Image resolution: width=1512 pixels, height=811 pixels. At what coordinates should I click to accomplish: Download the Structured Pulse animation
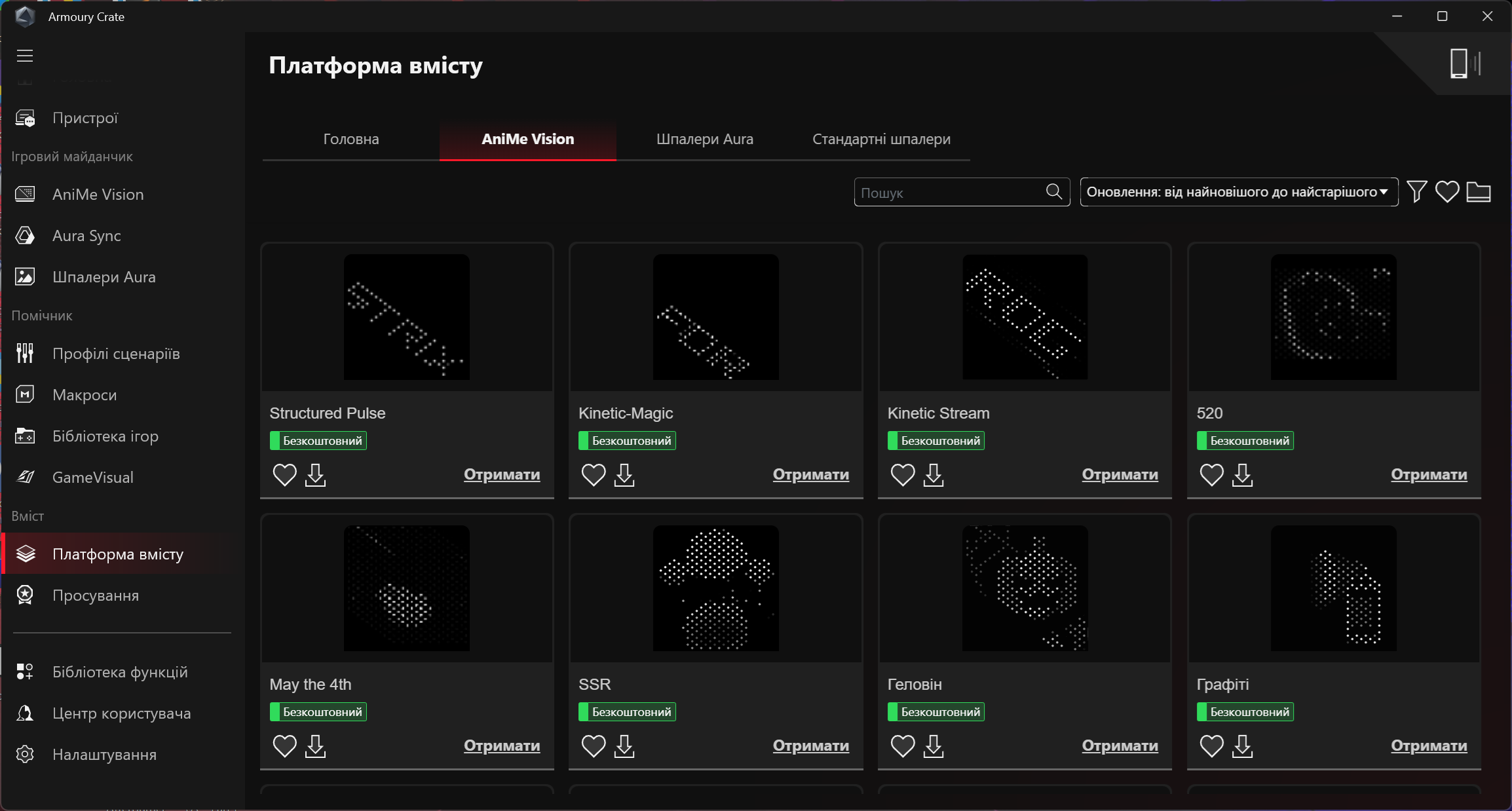coord(315,475)
